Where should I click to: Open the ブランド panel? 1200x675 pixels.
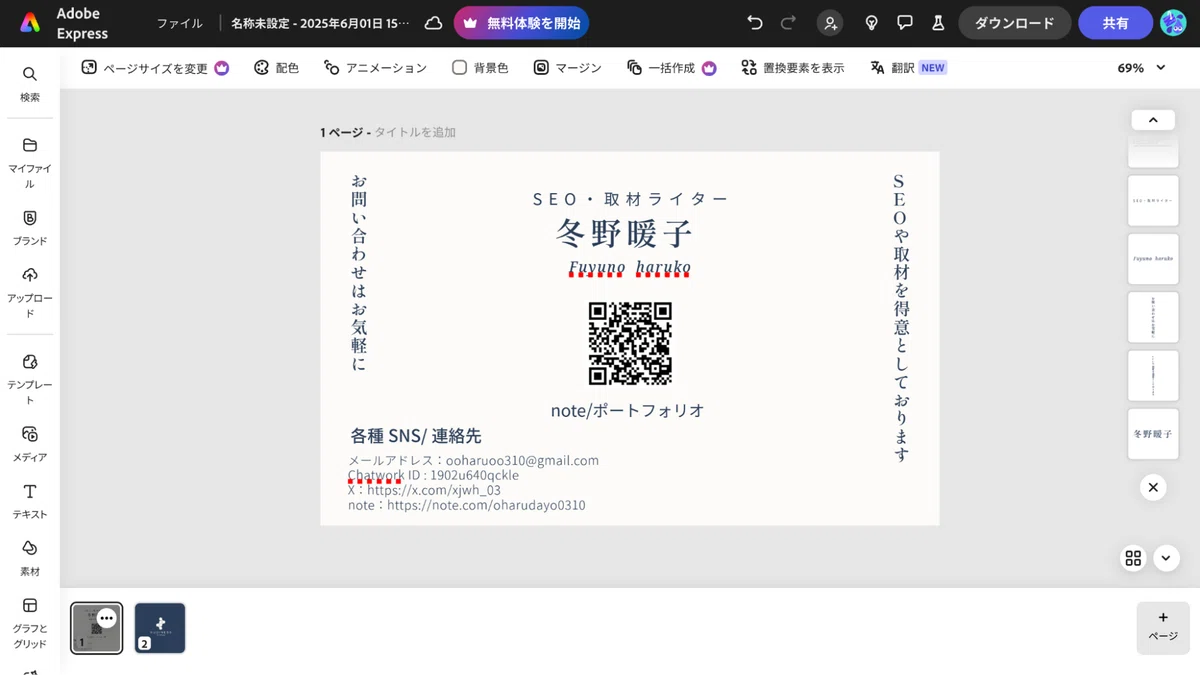[x=30, y=227]
